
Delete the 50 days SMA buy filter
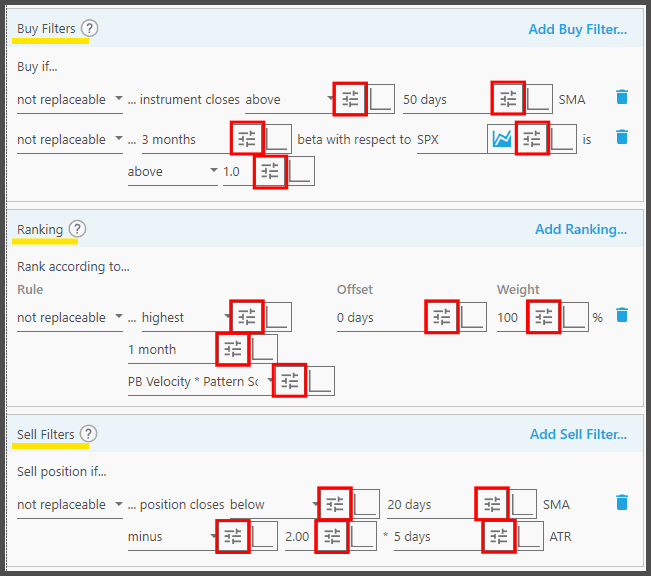tap(622, 97)
